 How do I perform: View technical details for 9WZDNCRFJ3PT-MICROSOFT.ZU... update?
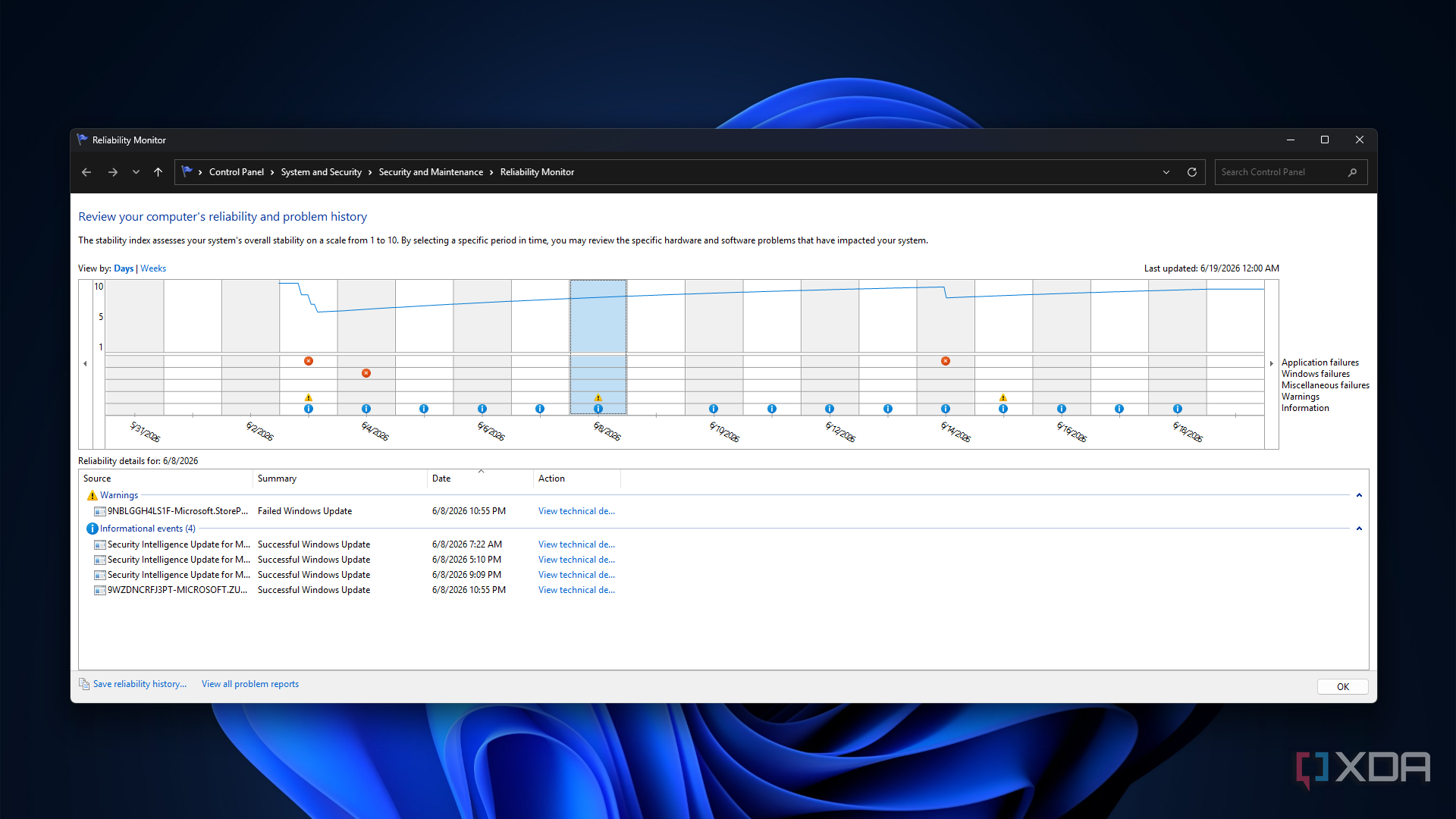[x=576, y=590]
